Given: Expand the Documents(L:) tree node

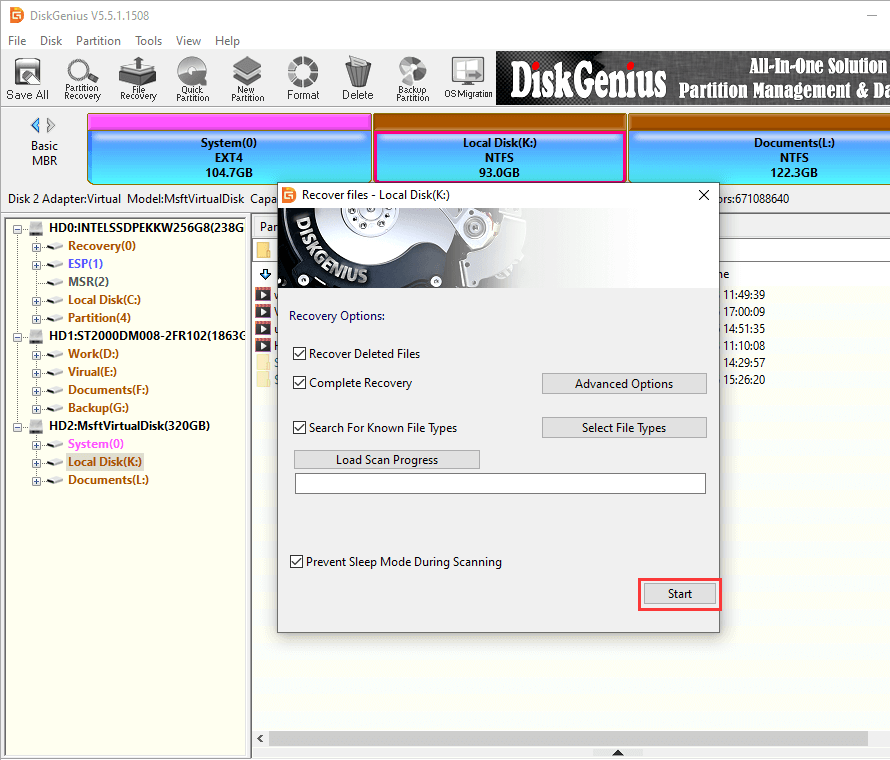Looking at the screenshot, I should click(37, 481).
